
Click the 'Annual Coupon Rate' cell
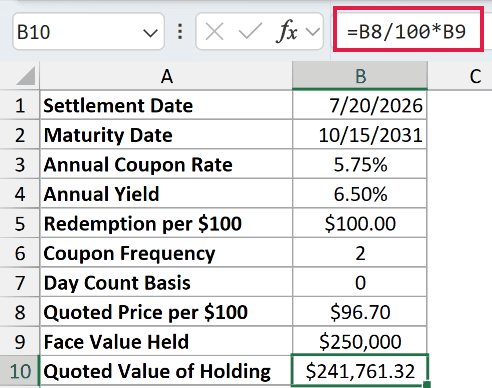(166, 164)
